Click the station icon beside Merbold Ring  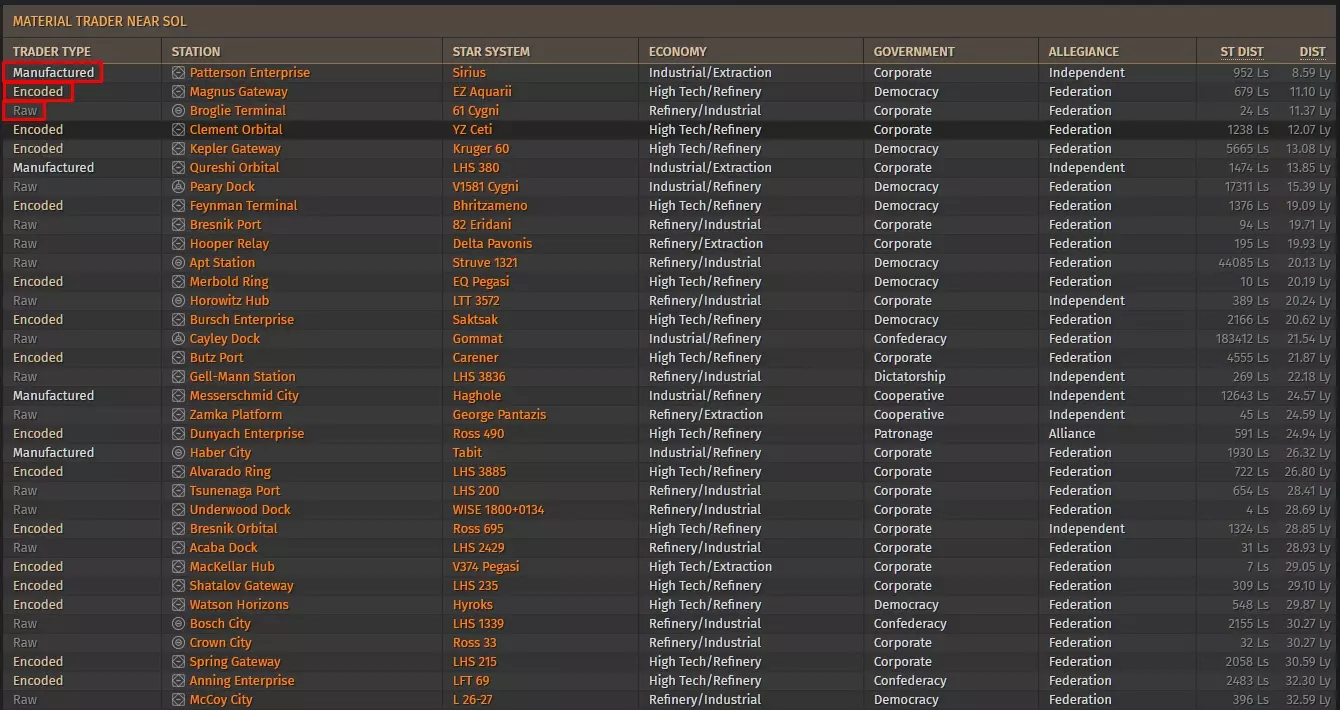[x=178, y=282]
